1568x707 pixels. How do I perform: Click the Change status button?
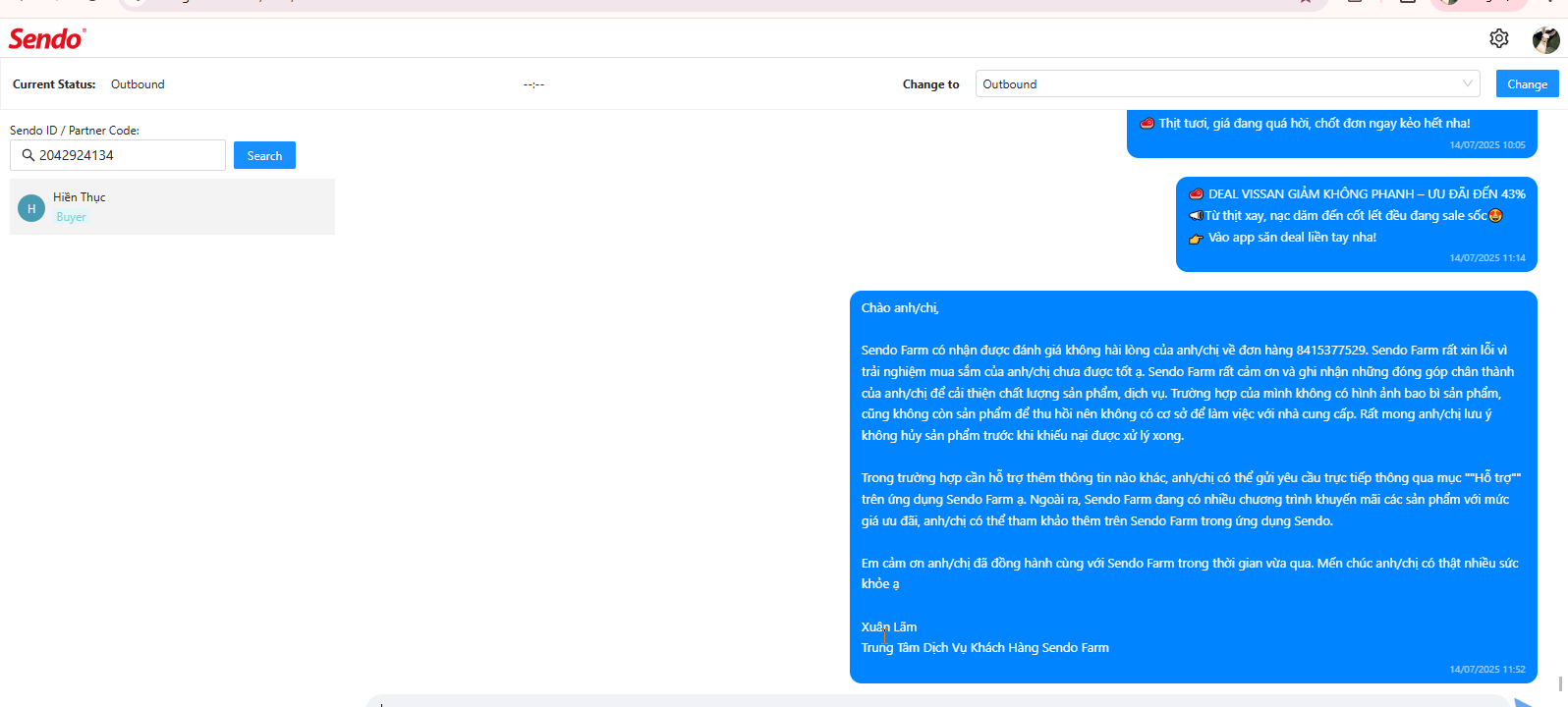tap(1527, 84)
